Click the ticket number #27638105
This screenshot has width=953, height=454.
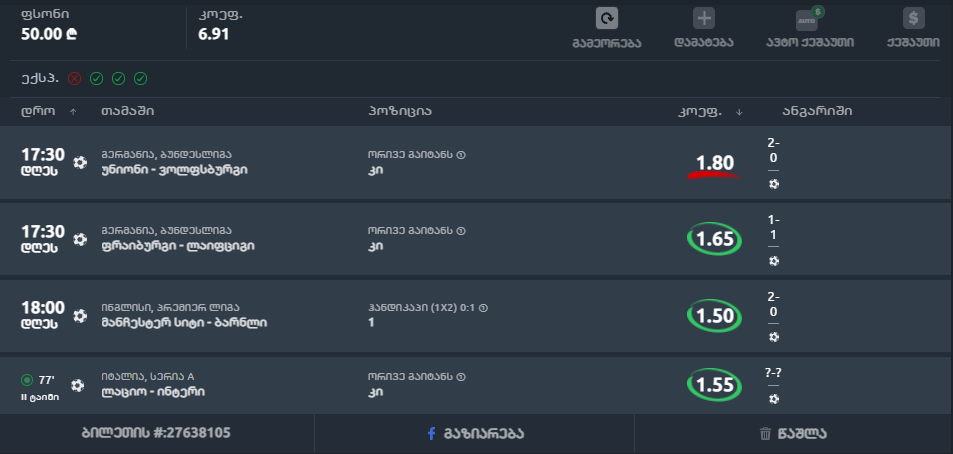156,434
